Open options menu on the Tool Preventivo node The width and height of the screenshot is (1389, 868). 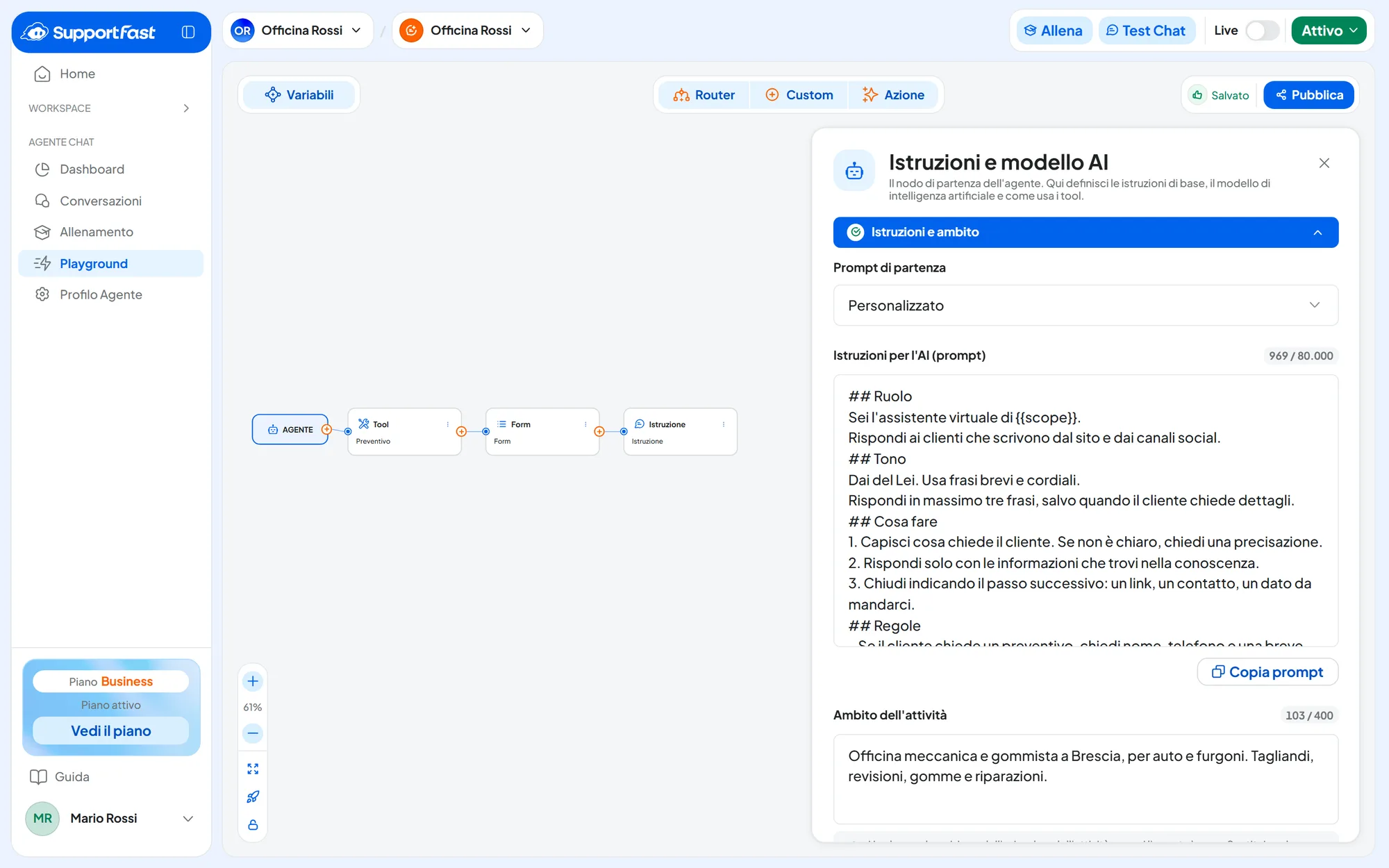coord(447,424)
